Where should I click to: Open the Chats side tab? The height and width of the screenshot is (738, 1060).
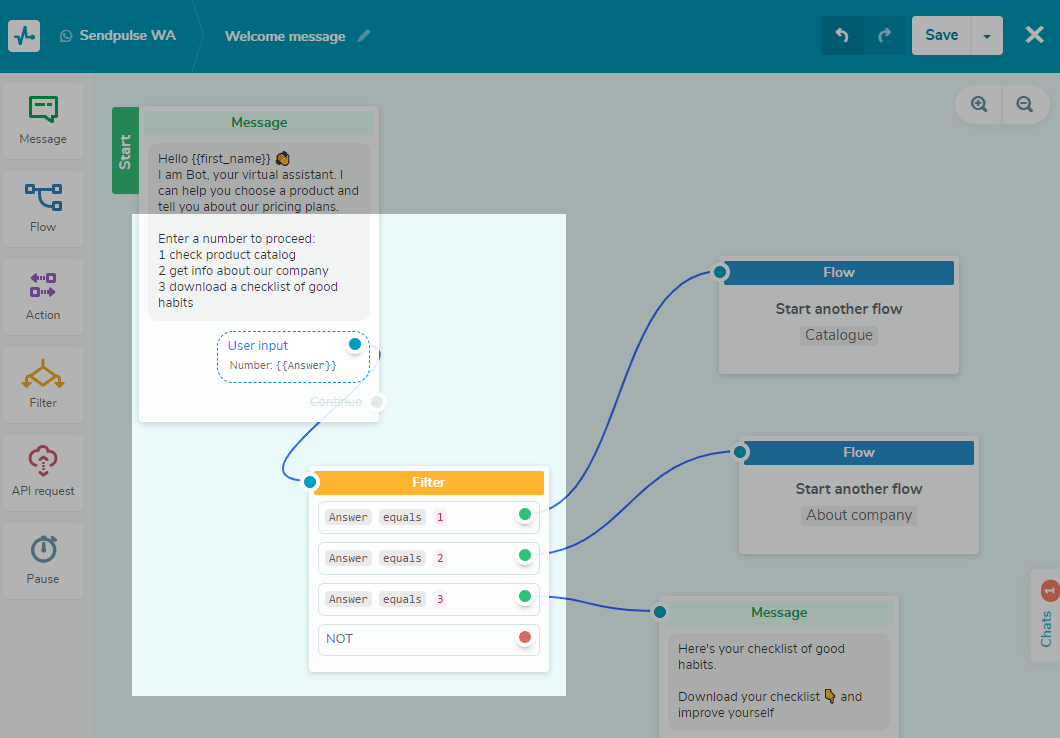[1046, 616]
